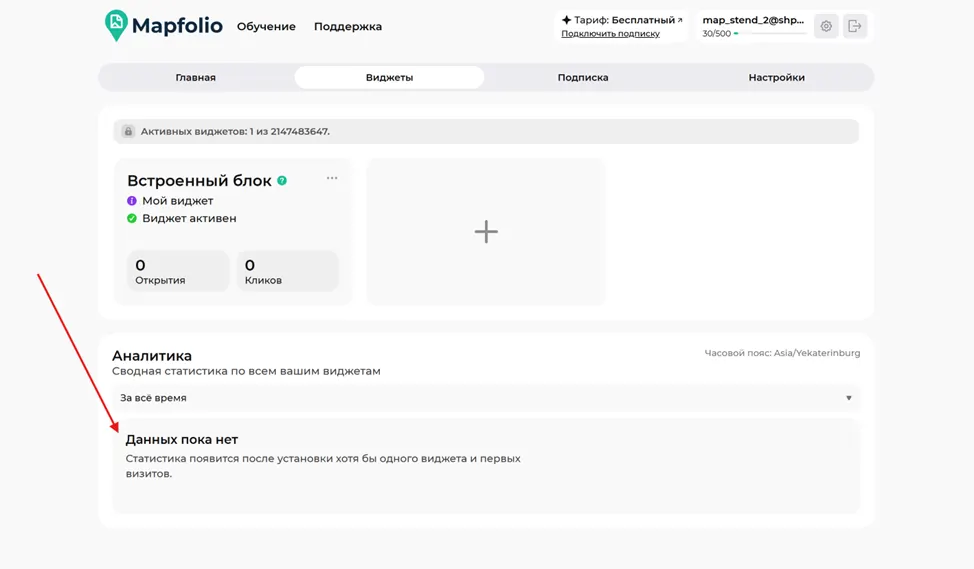Add a new widget with plus icon
This screenshot has width=974, height=569.
pyautogui.click(x=486, y=232)
